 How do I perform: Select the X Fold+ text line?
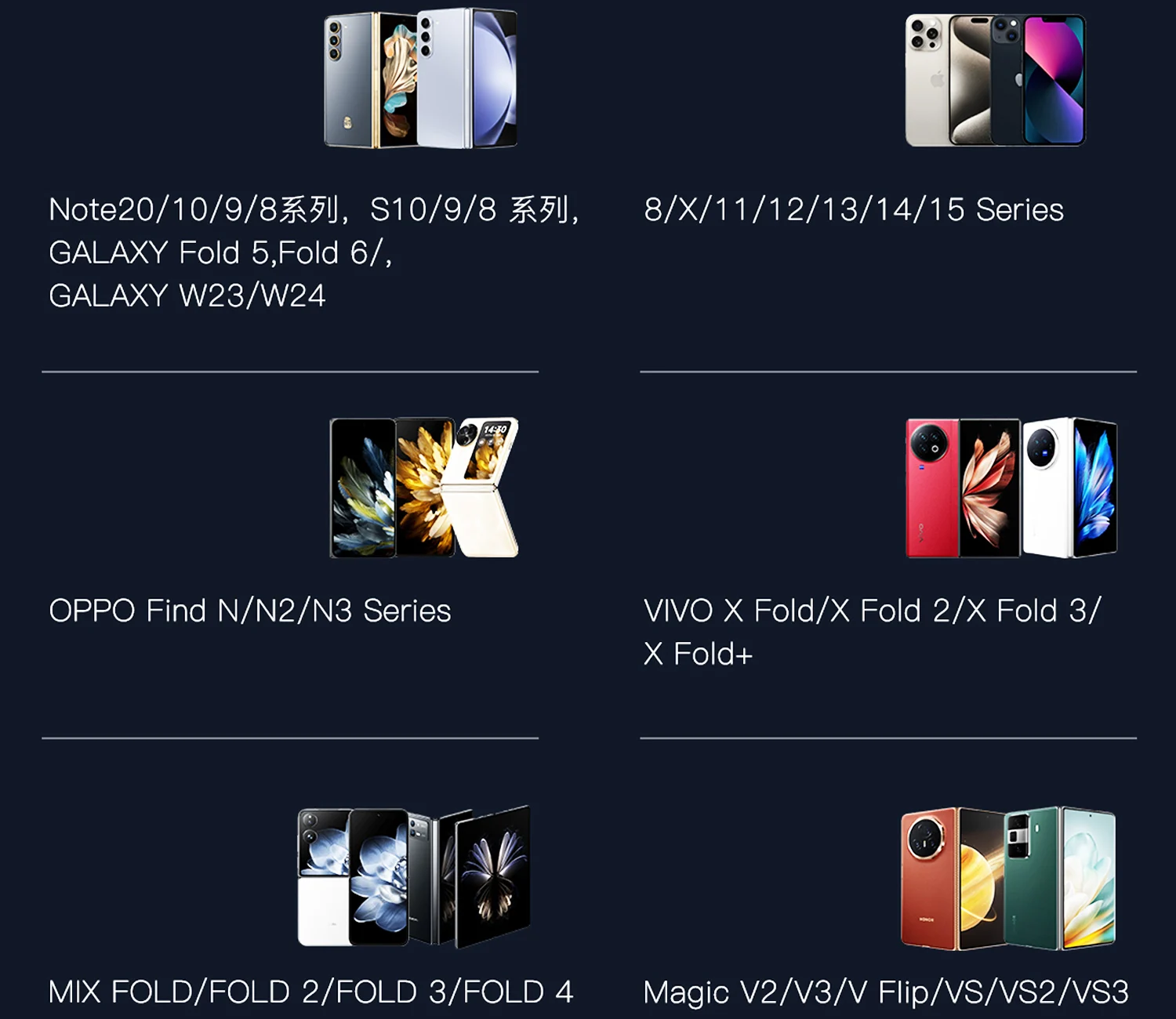coord(698,654)
